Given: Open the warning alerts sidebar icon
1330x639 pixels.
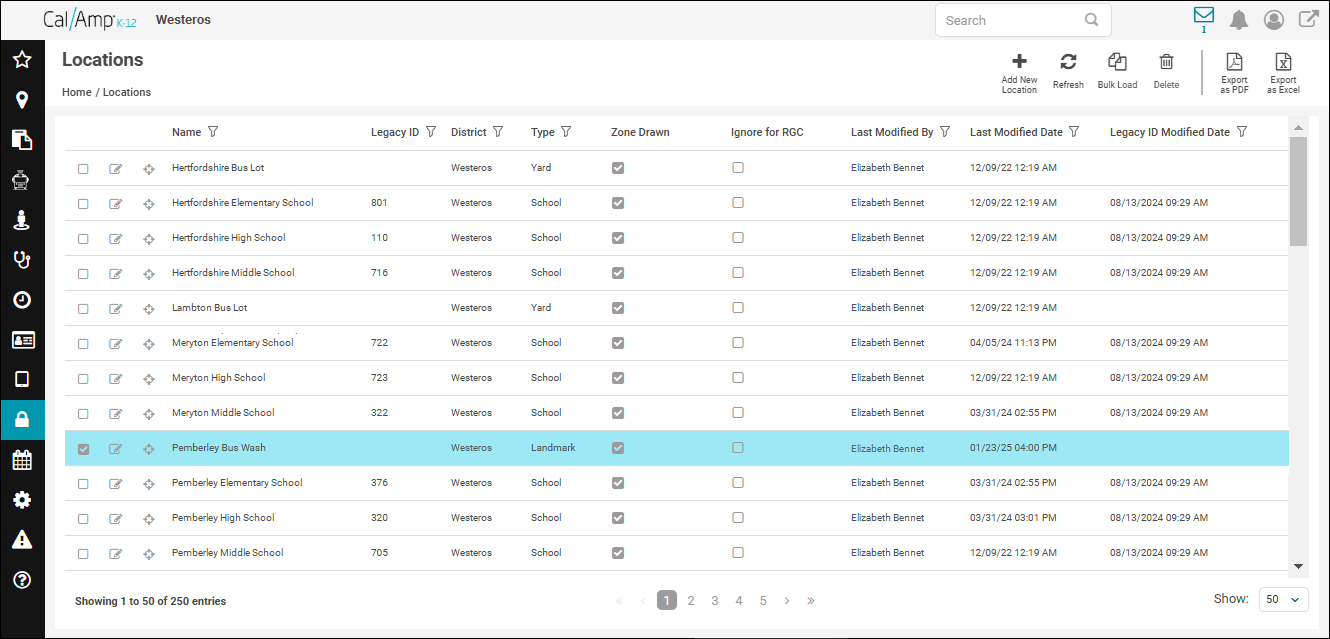Looking at the screenshot, I should tap(22, 540).
